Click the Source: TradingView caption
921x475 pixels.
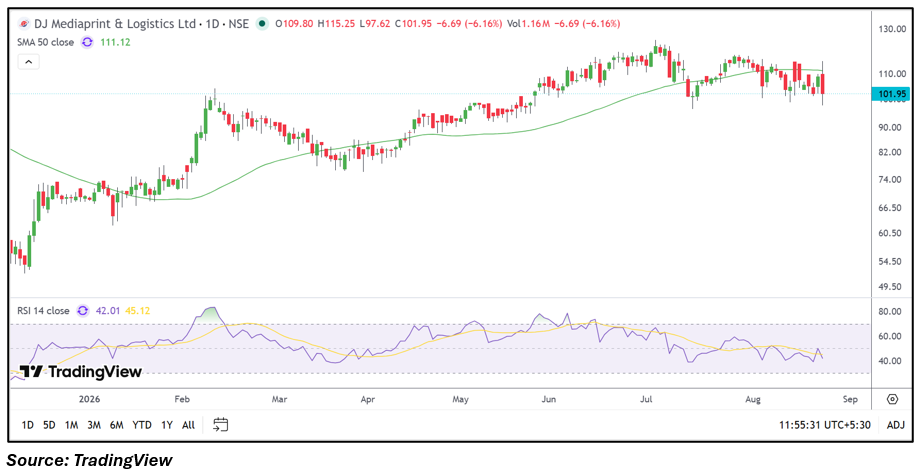point(89,460)
